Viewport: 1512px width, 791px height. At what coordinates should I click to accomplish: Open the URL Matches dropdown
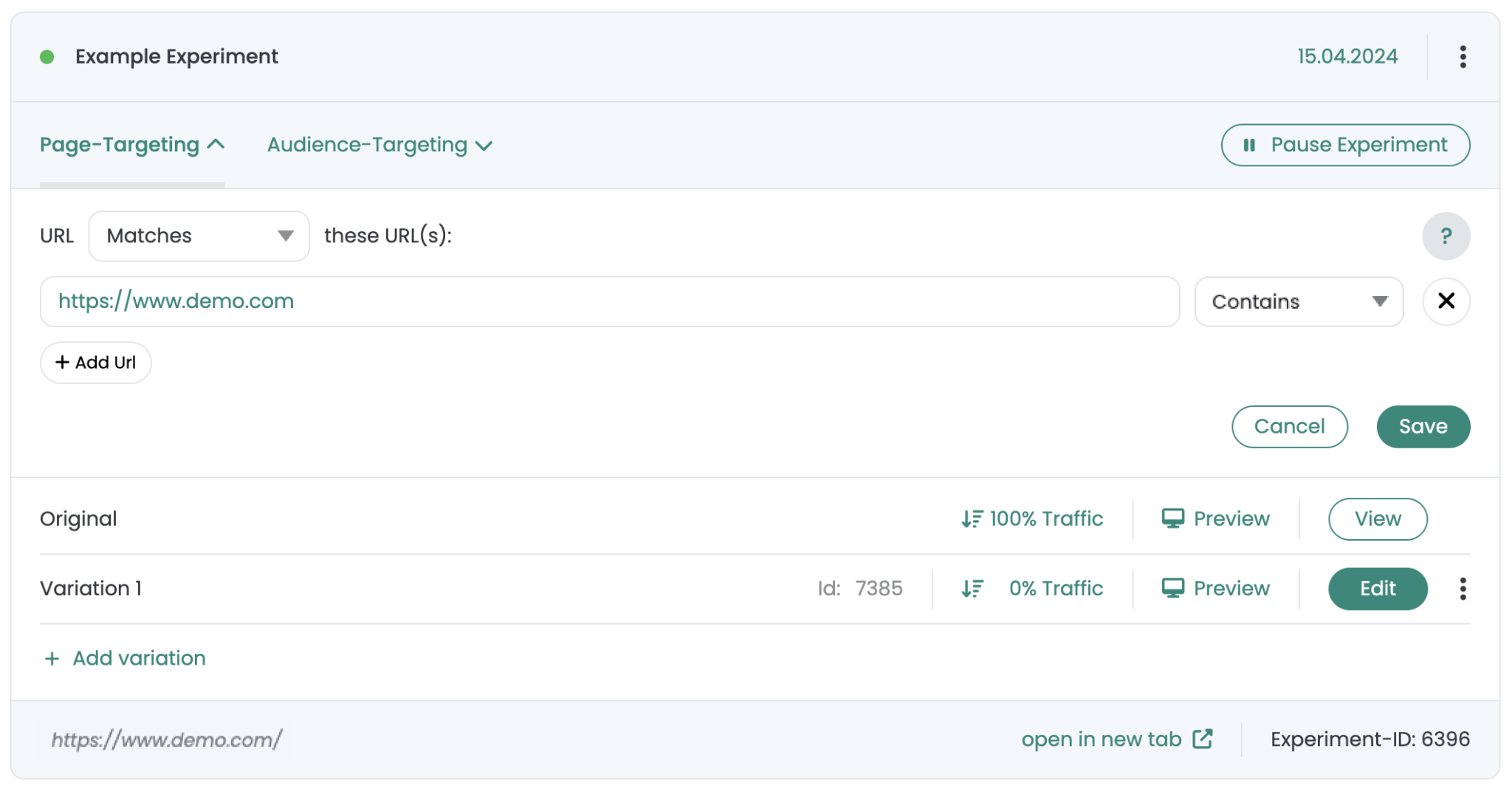pos(199,236)
